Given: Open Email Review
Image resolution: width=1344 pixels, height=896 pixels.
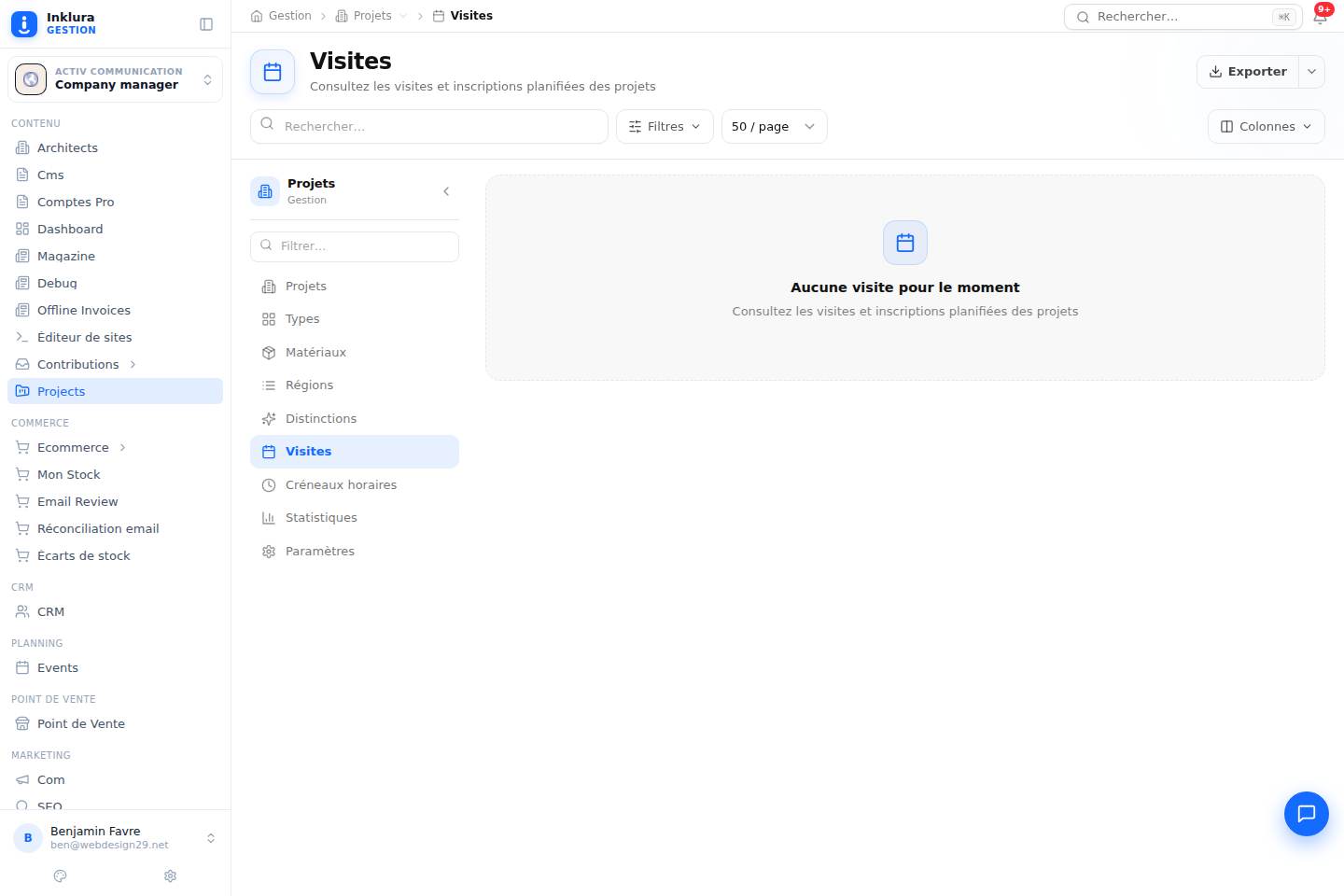Looking at the screenshot, I should point(115,501).
